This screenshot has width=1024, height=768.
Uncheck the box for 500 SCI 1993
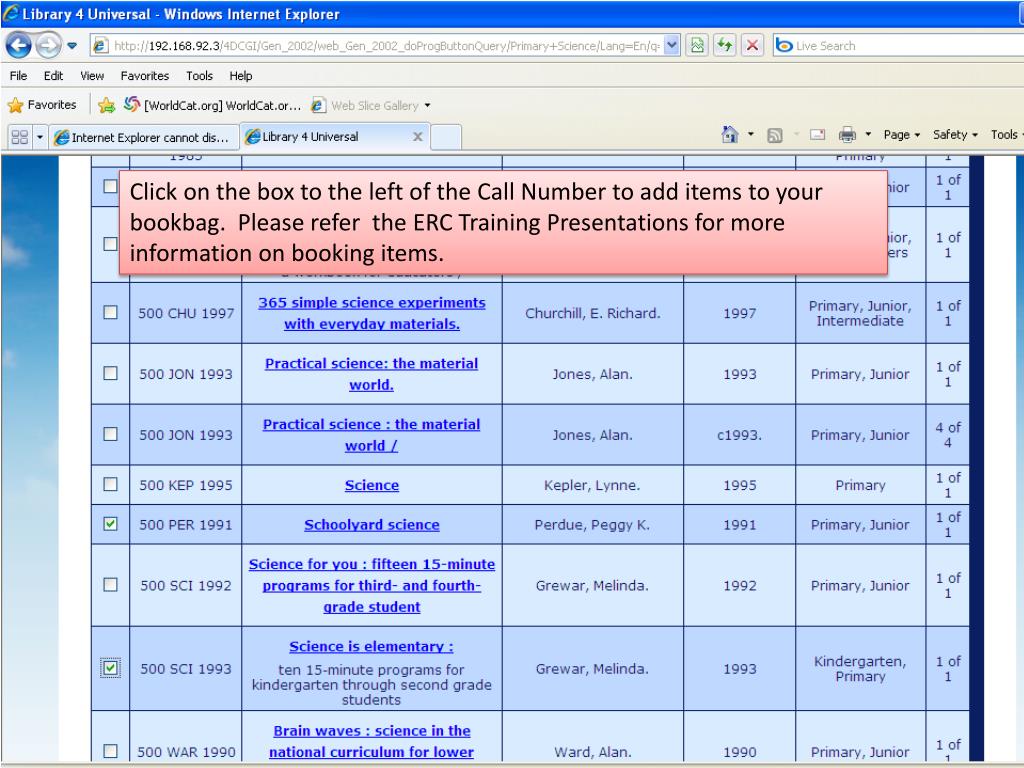click(110, 667)
